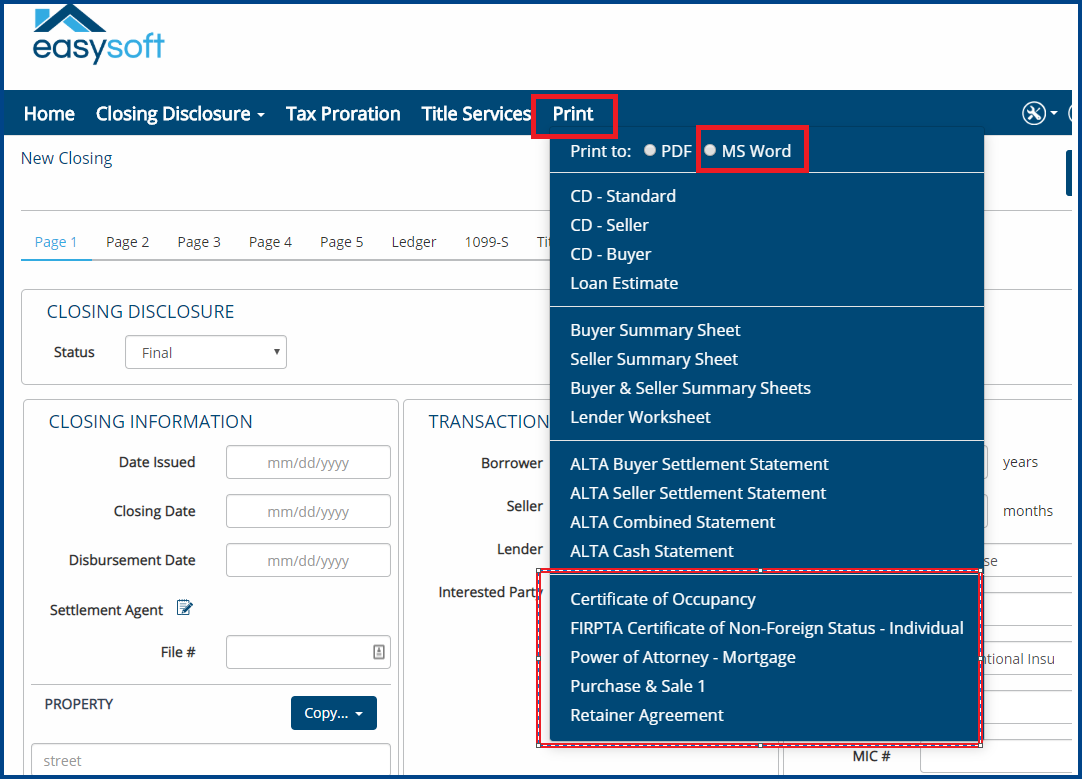Choose Buyer & Seller Summary Sheets
Screen dimensions: 1082x779
coord(690,388)
